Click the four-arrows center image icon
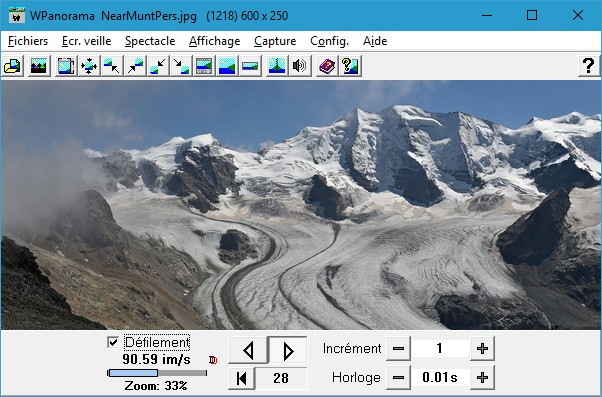Image resolution: width=602 pixels, height=397 pixels. coord(89,66)
